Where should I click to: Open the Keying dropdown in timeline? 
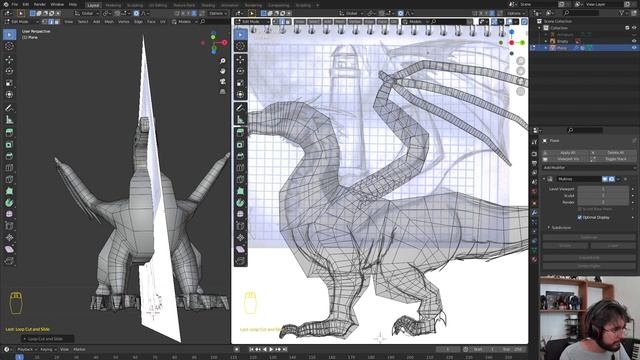pos(48,349)
